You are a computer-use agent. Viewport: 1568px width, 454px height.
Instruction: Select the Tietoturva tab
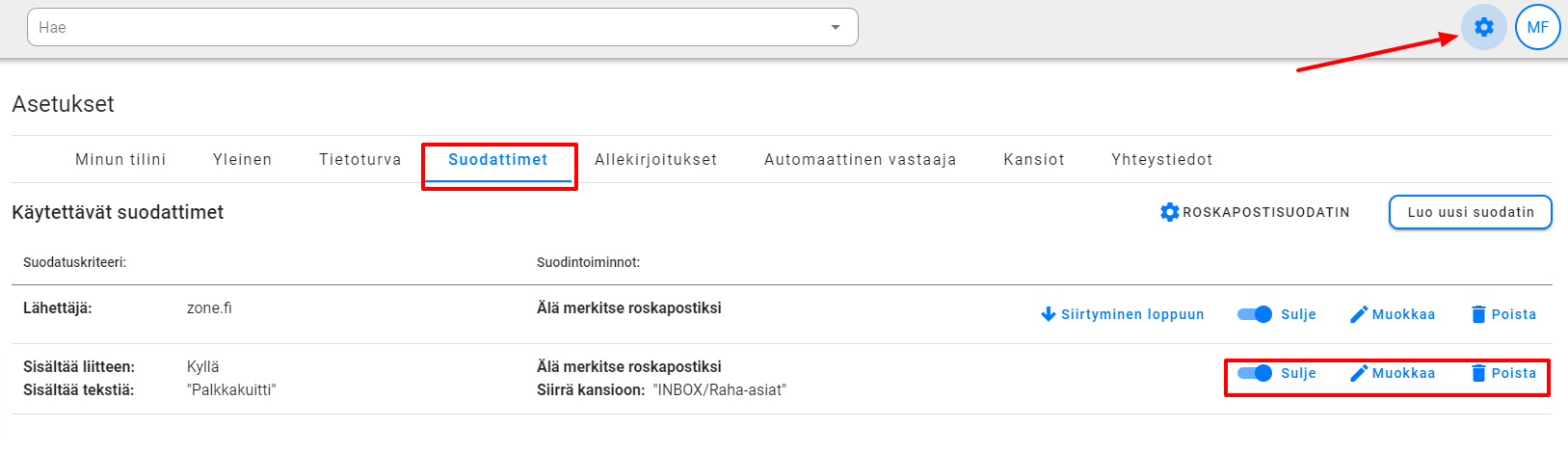pyautogui.click(x=359, y=160)
